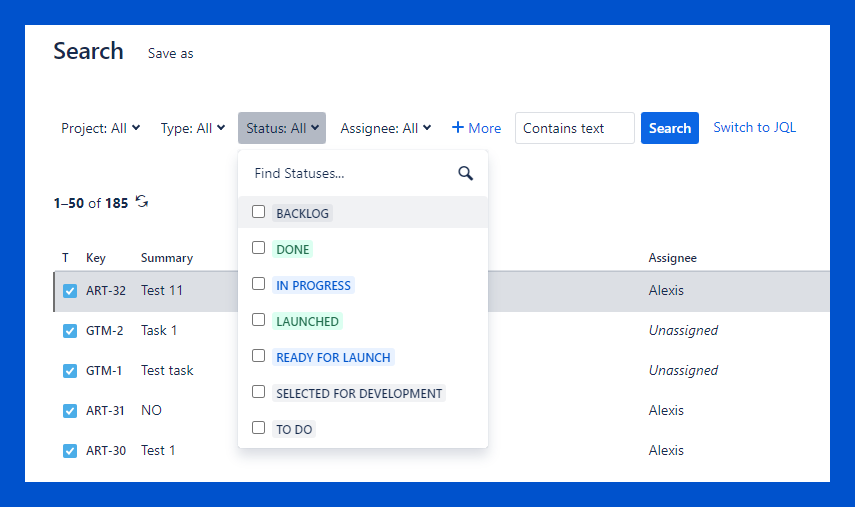Click the 1–50 of 185 results count
Image resolution: width=855 pixels, height=507 pixels.
click(x=91, y=203)
